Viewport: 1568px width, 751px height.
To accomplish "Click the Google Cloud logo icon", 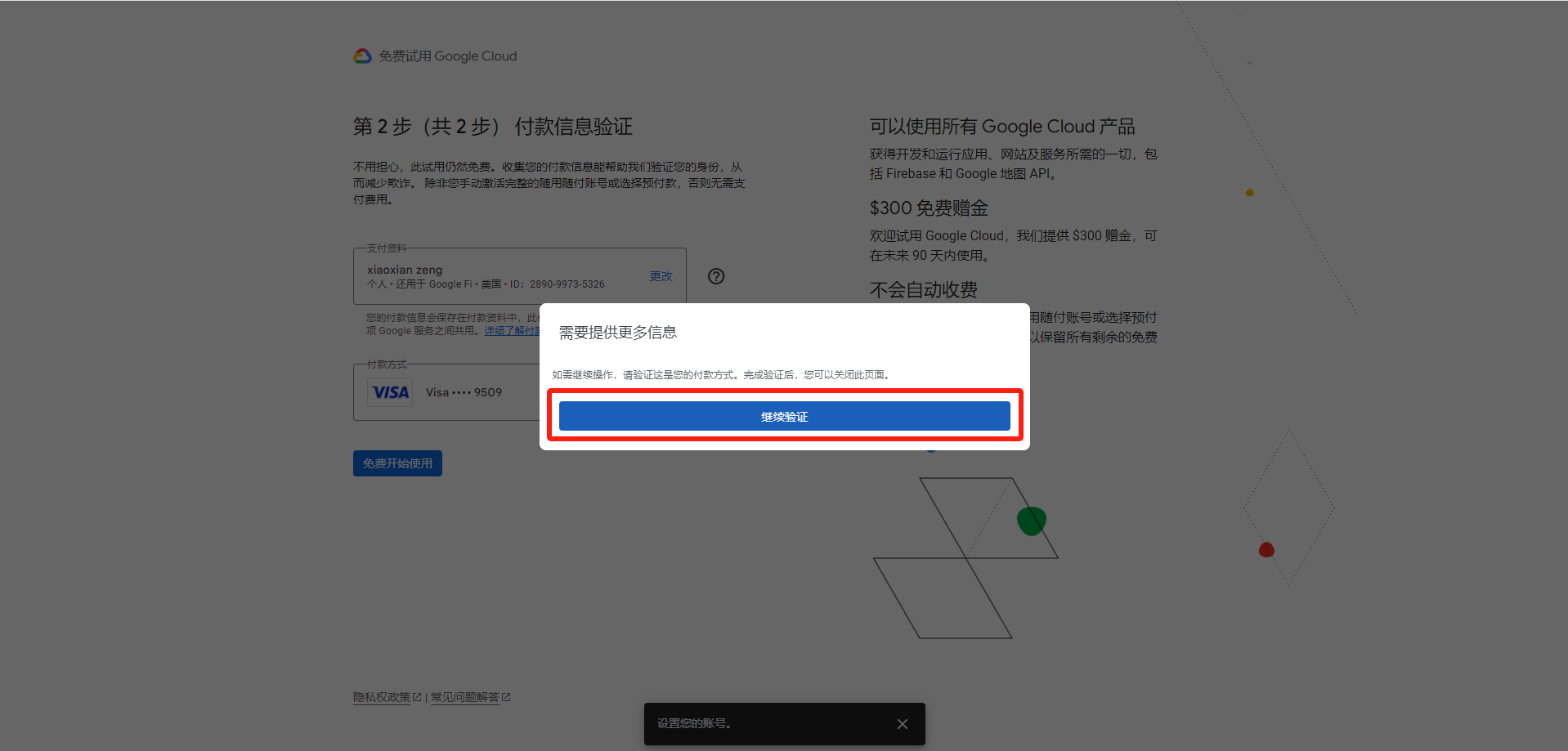I will (362, 56).
